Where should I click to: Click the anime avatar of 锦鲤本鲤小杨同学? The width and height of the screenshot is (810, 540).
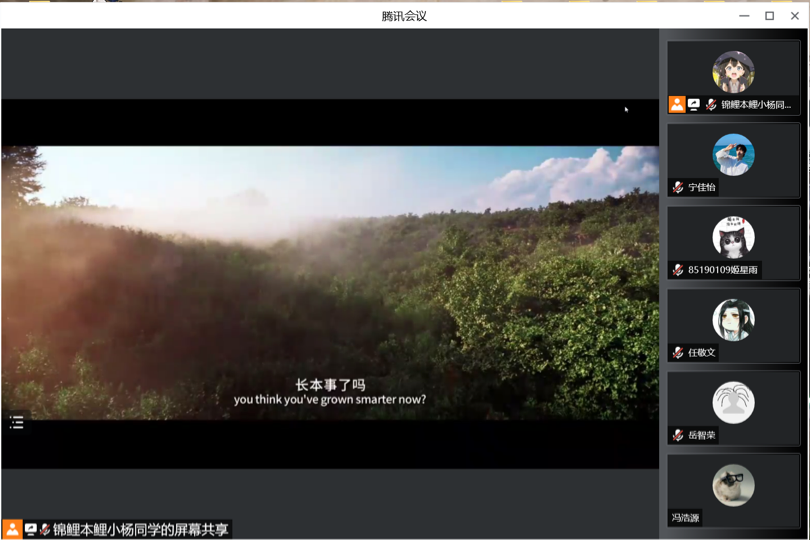pyautogui.click(x=733, y=72)
